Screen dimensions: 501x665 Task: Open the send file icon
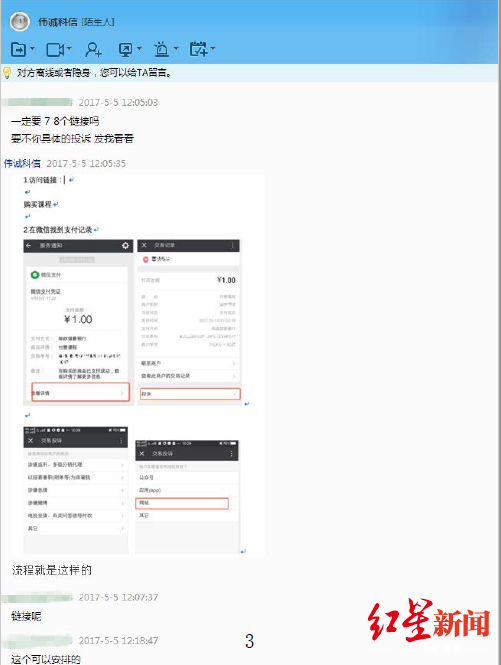coord(19,50)
